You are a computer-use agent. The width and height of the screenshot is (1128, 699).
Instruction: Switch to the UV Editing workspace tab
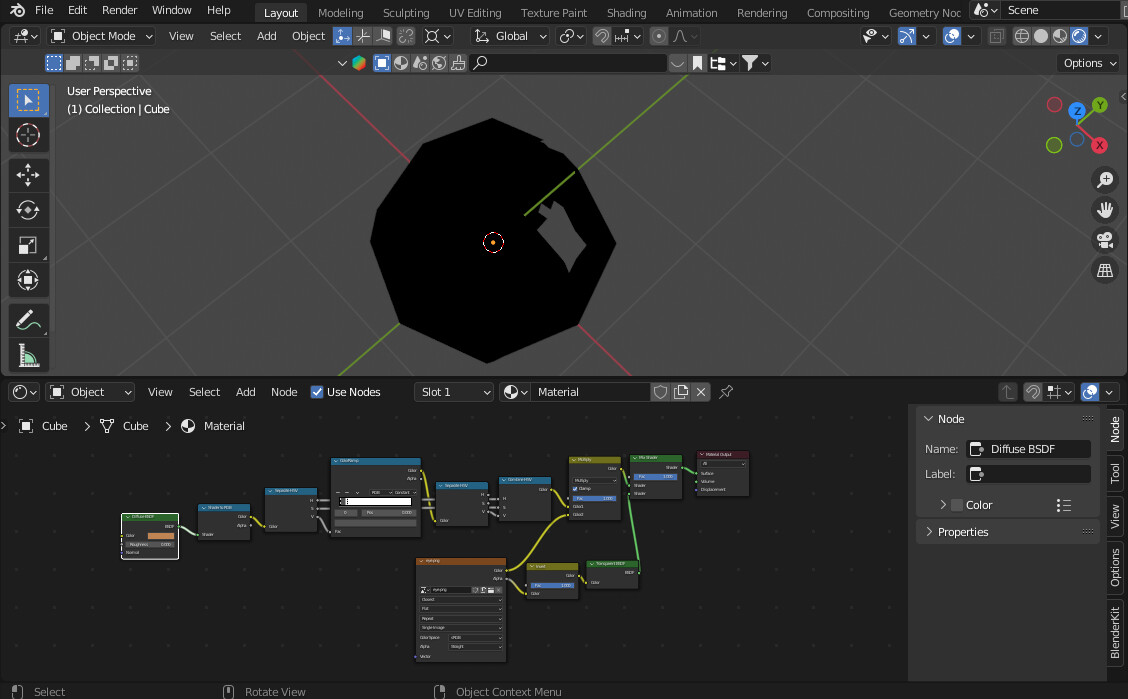click(475, 13)
